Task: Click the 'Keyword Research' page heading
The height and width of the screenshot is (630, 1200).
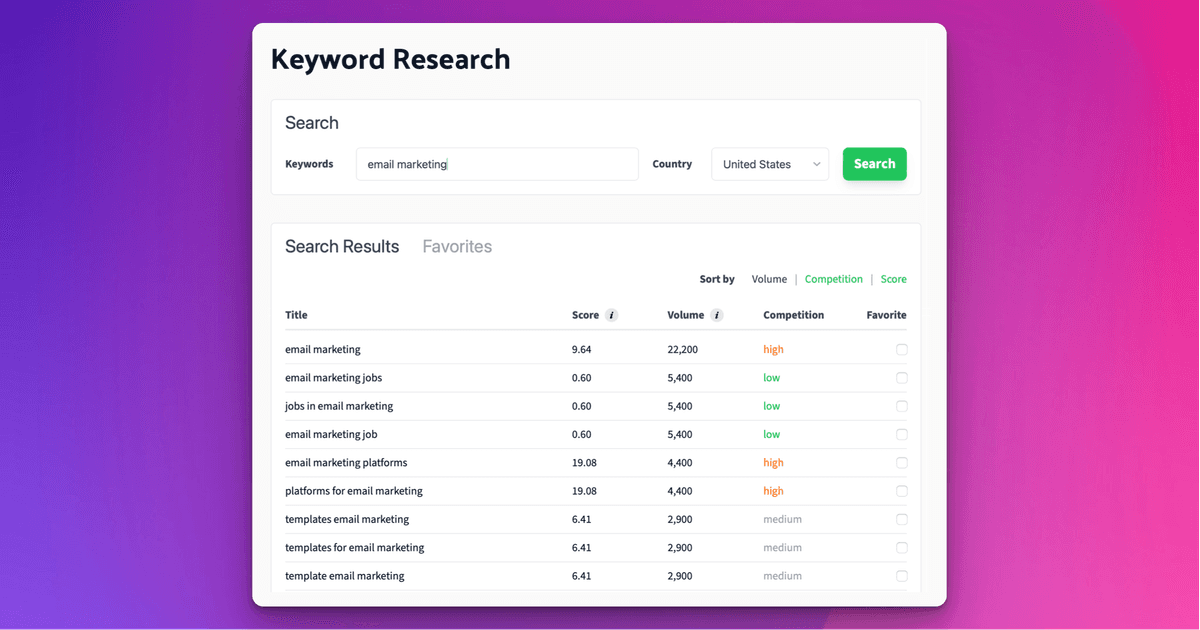Action: [390, 60]
